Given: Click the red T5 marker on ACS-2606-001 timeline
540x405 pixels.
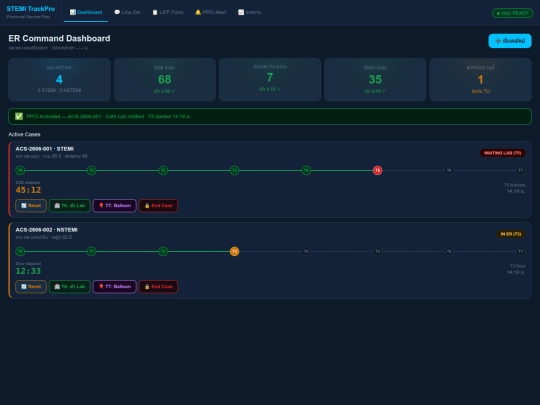Looking at the screenshot, I should [377, 170].
